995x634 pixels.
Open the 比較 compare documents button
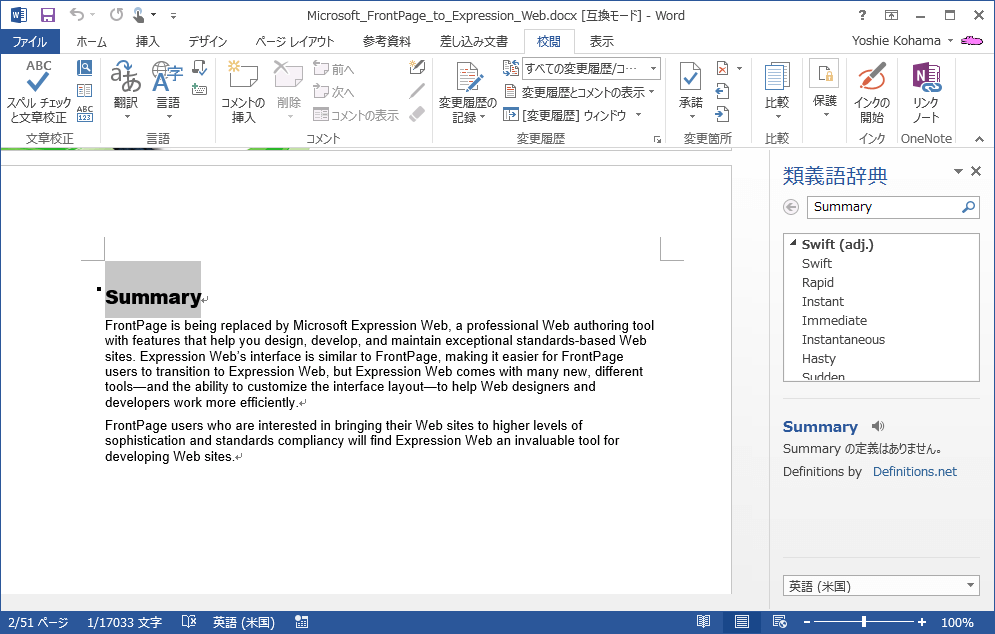pyautogui.click(x=777, y=91)
